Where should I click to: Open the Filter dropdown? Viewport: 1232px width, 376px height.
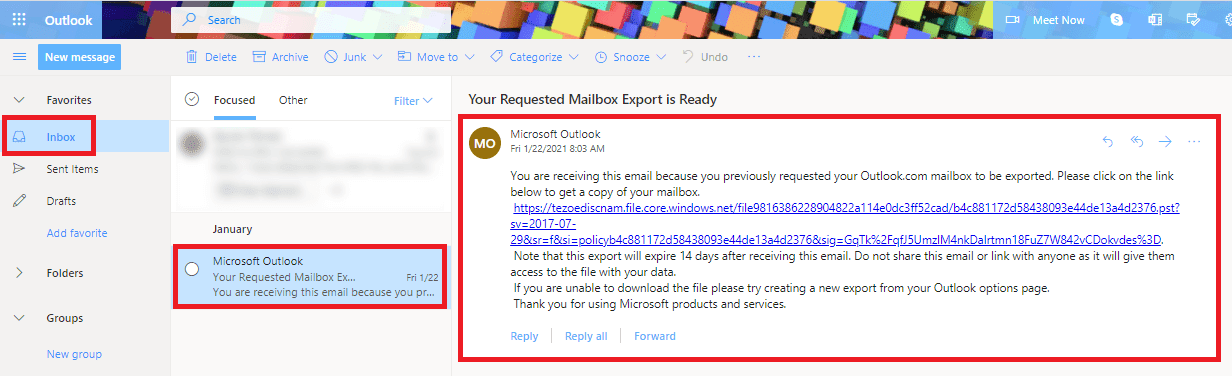413,100
